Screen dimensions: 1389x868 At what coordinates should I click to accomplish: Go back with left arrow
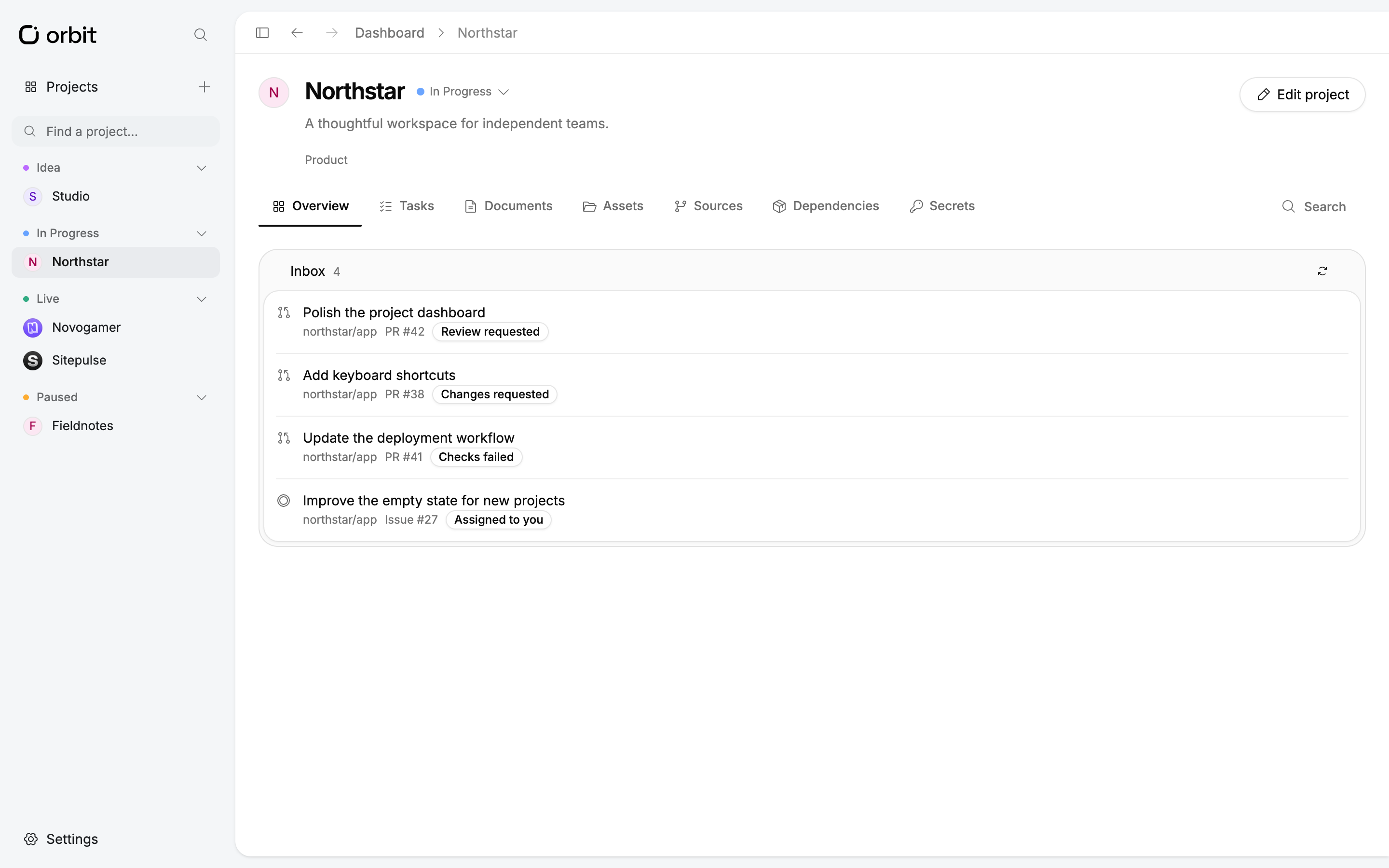(297, 33)
